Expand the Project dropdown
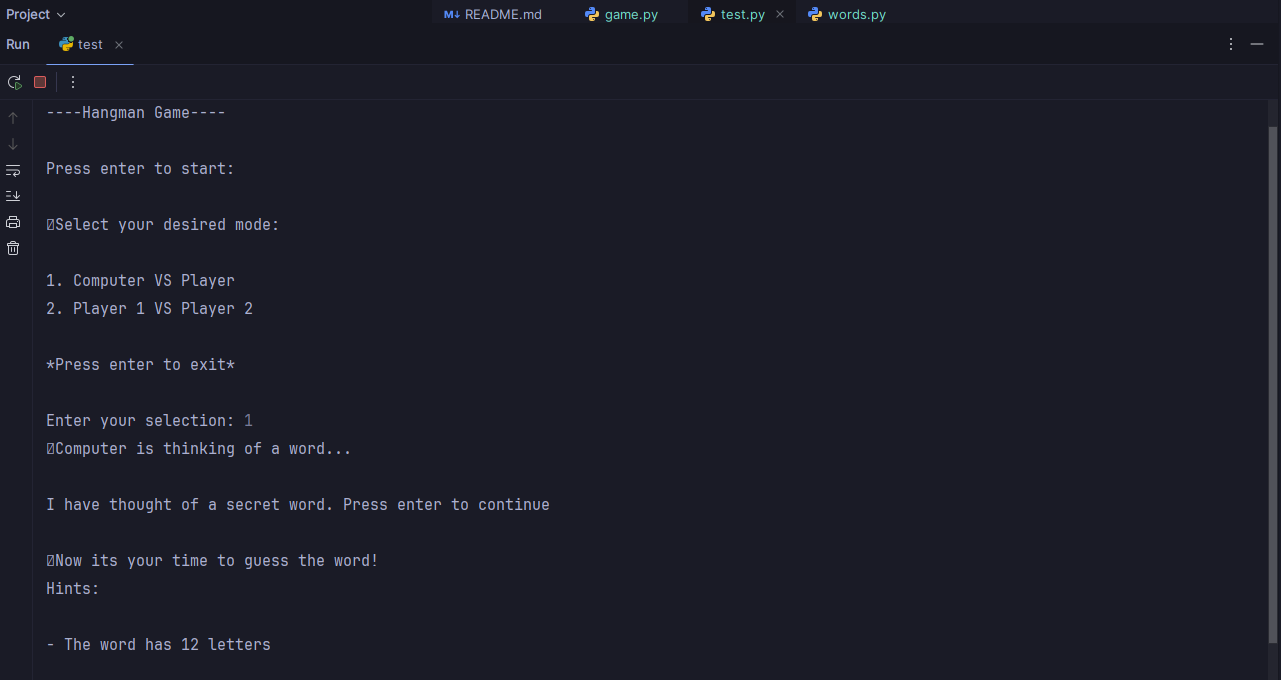This screenshot has width=1281, height=680. 36,14
